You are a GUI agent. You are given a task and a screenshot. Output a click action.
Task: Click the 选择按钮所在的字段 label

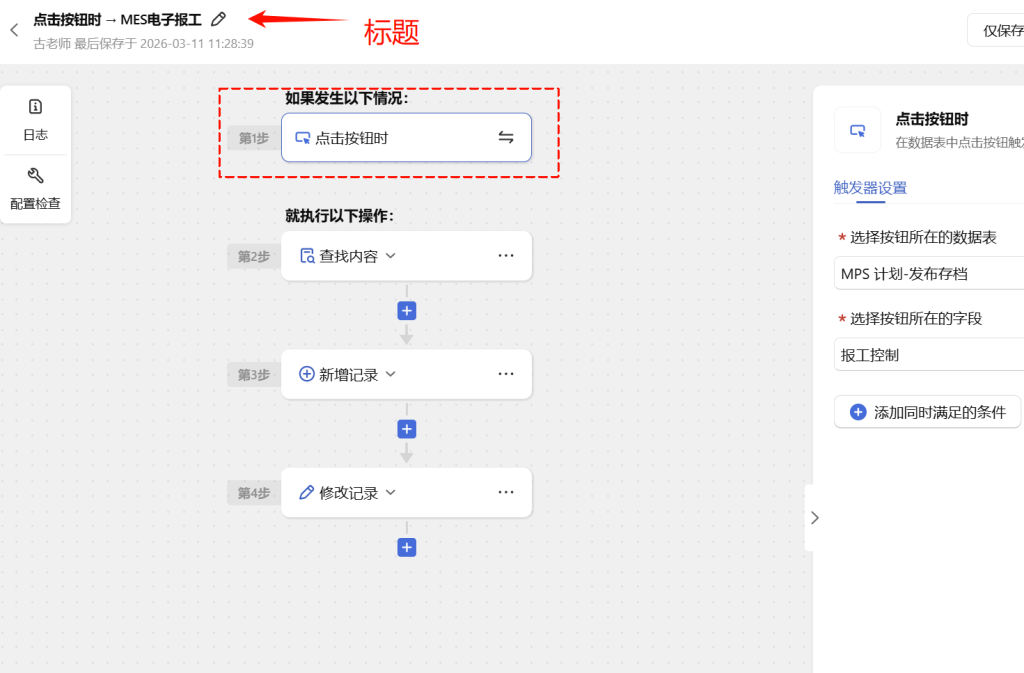[x=916, y=319]
